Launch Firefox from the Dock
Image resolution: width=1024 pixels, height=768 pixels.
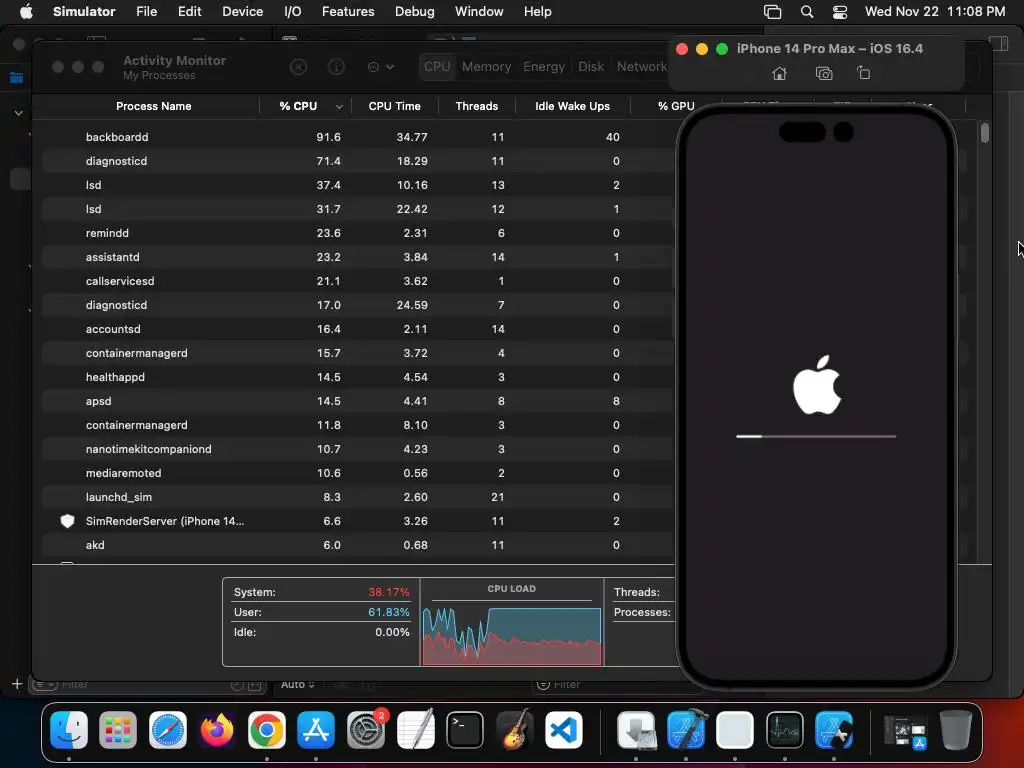[x=217, y=729]
